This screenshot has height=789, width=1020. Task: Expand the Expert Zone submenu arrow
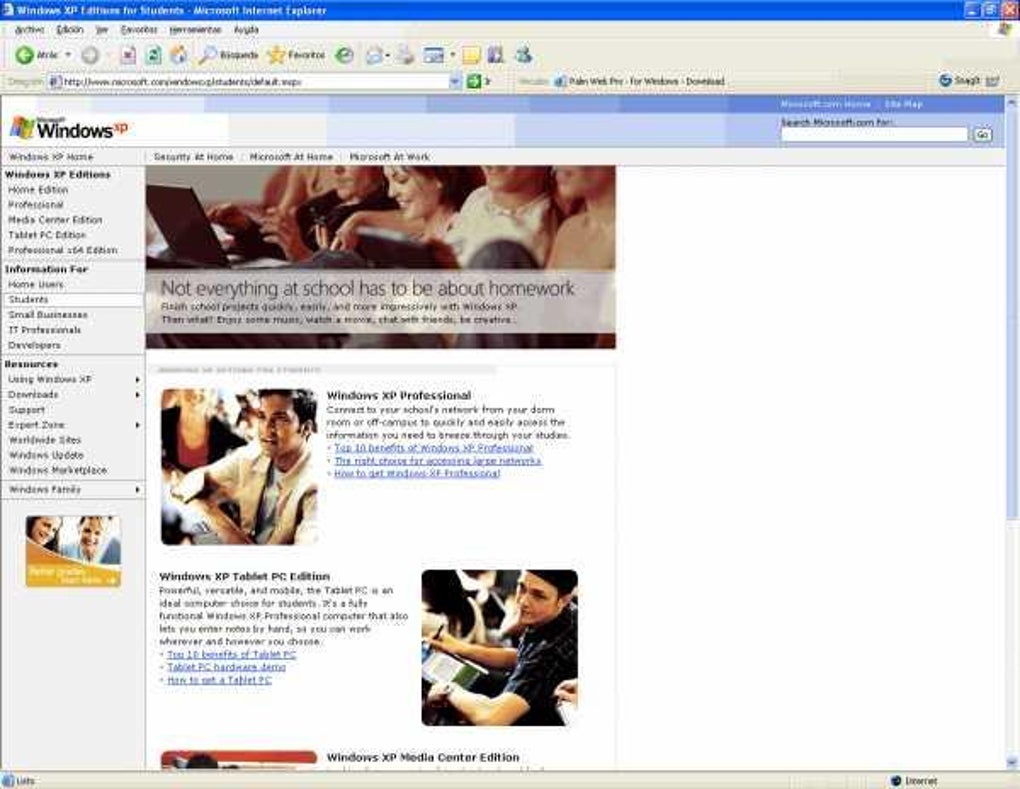[x=137, y=425]
